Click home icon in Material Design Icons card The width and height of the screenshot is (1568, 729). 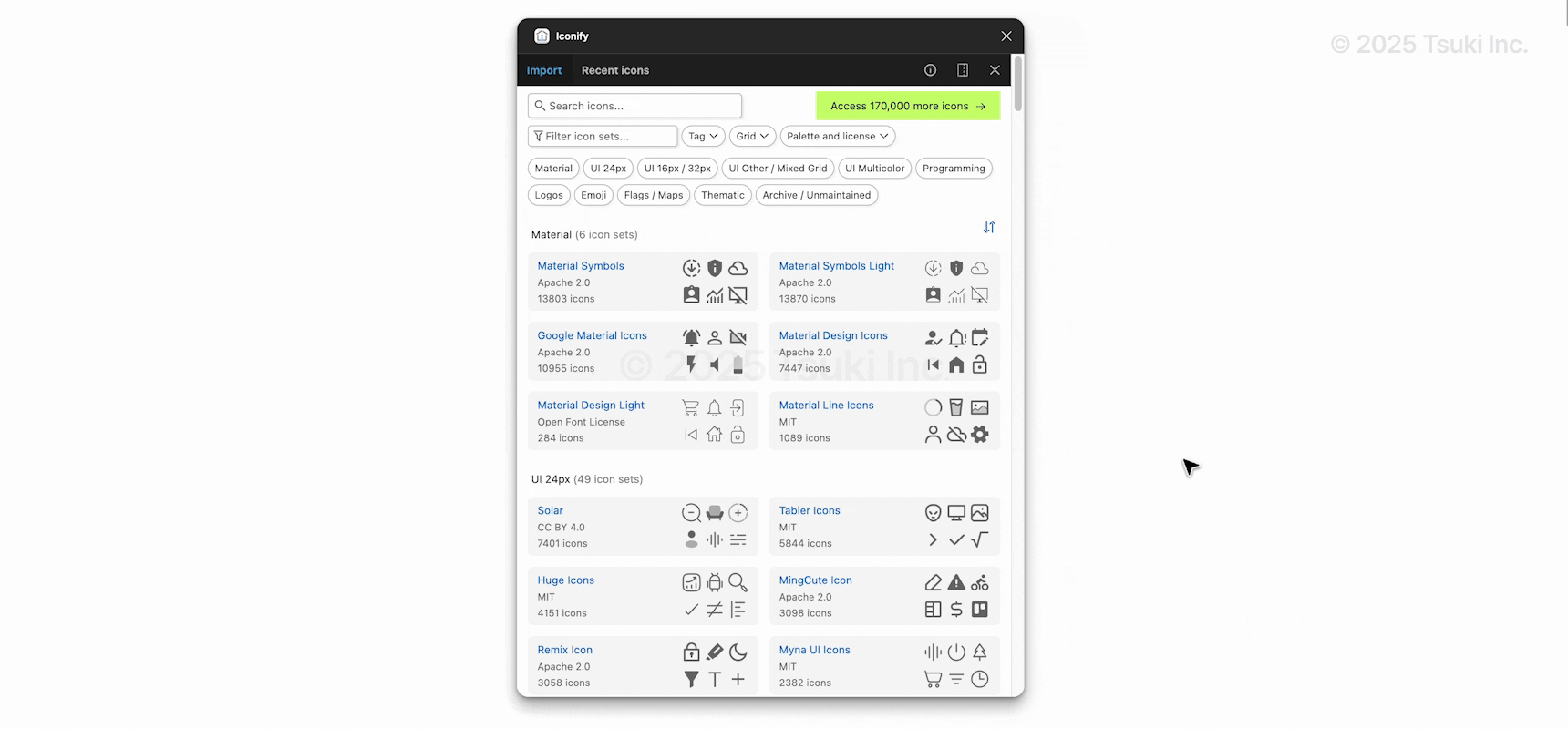coord(956,365)
